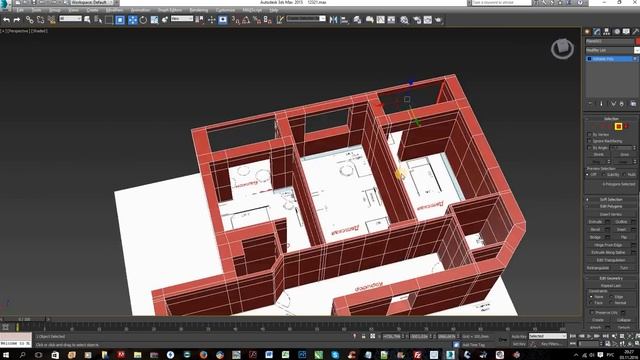640x360 pixels.
Task: Open the Edit menu
Action: pyautogui.click(x=20, y=10)
